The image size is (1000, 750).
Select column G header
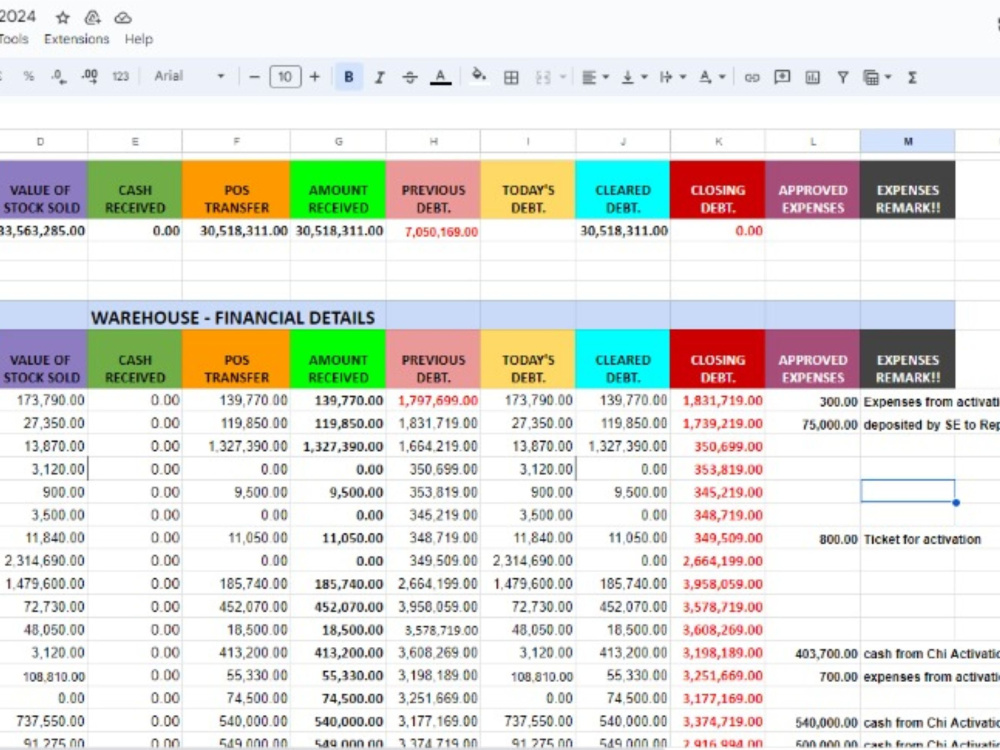pos(338,142)
